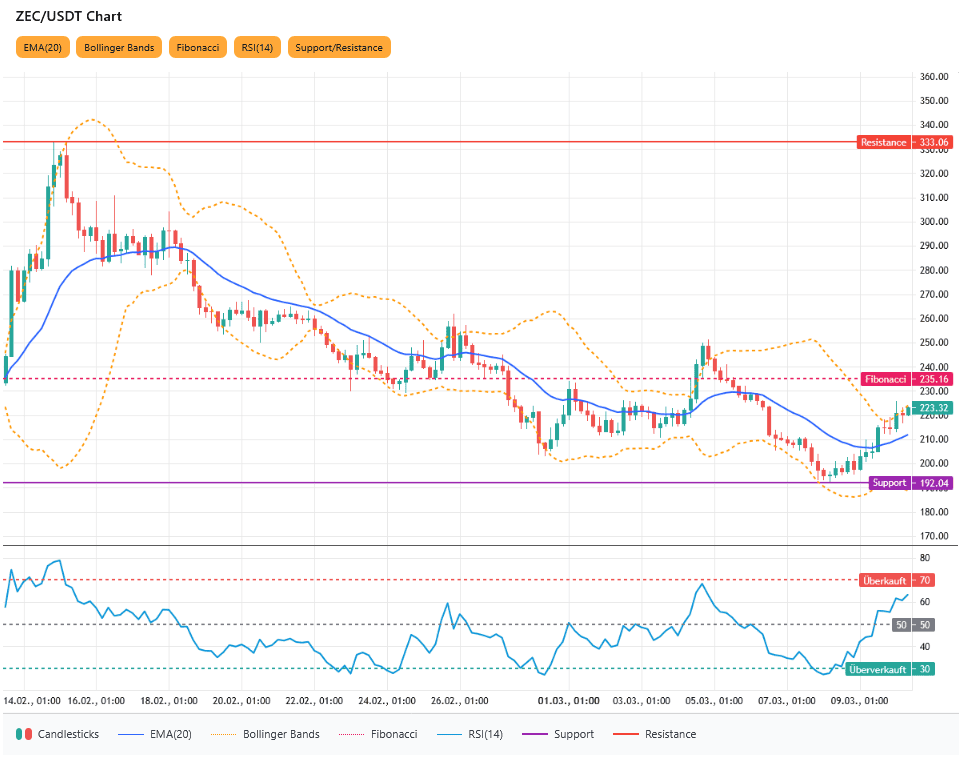Viewport: 968px width, 764px height.
Task: Toggle the Bollinger Bands indicator pill
Action: pyautogui.click(x=119, y=47)
